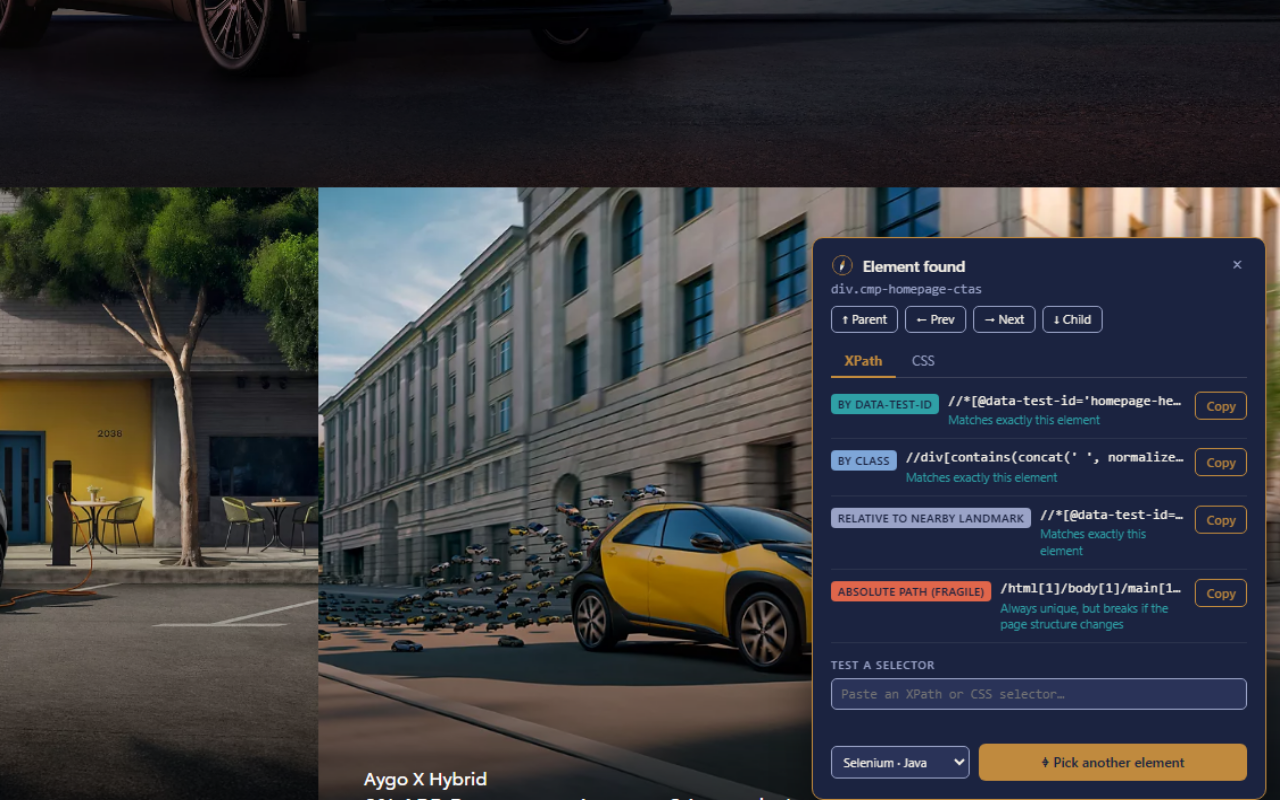
Task: Click the Aygo X Hybrid heading
Action: click(426, 779)
